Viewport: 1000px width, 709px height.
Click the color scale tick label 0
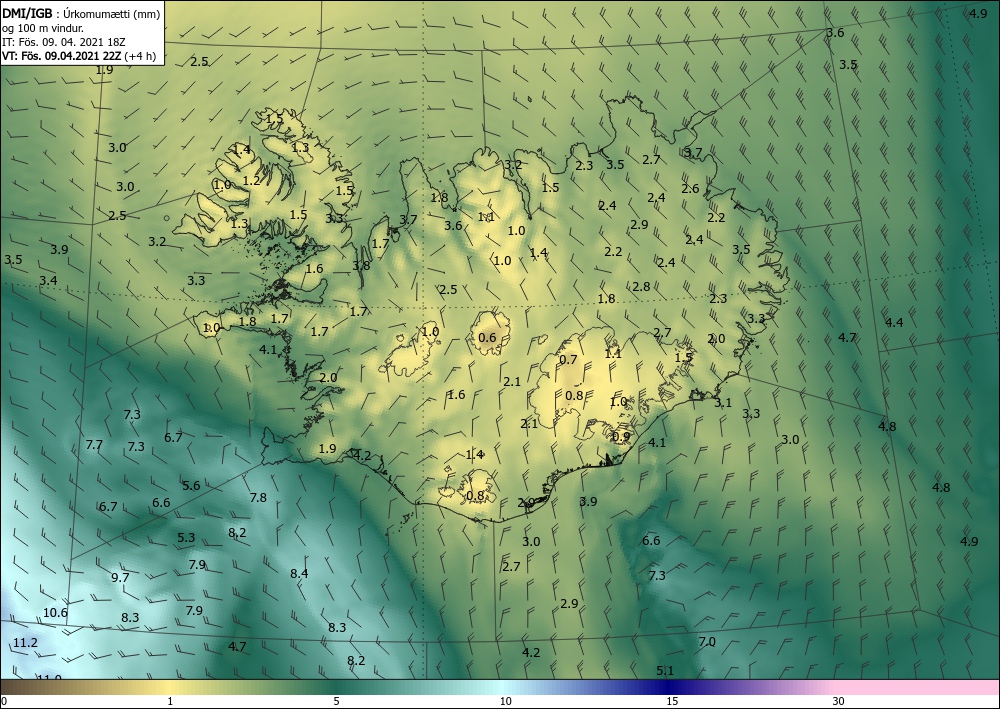(4, 701)
